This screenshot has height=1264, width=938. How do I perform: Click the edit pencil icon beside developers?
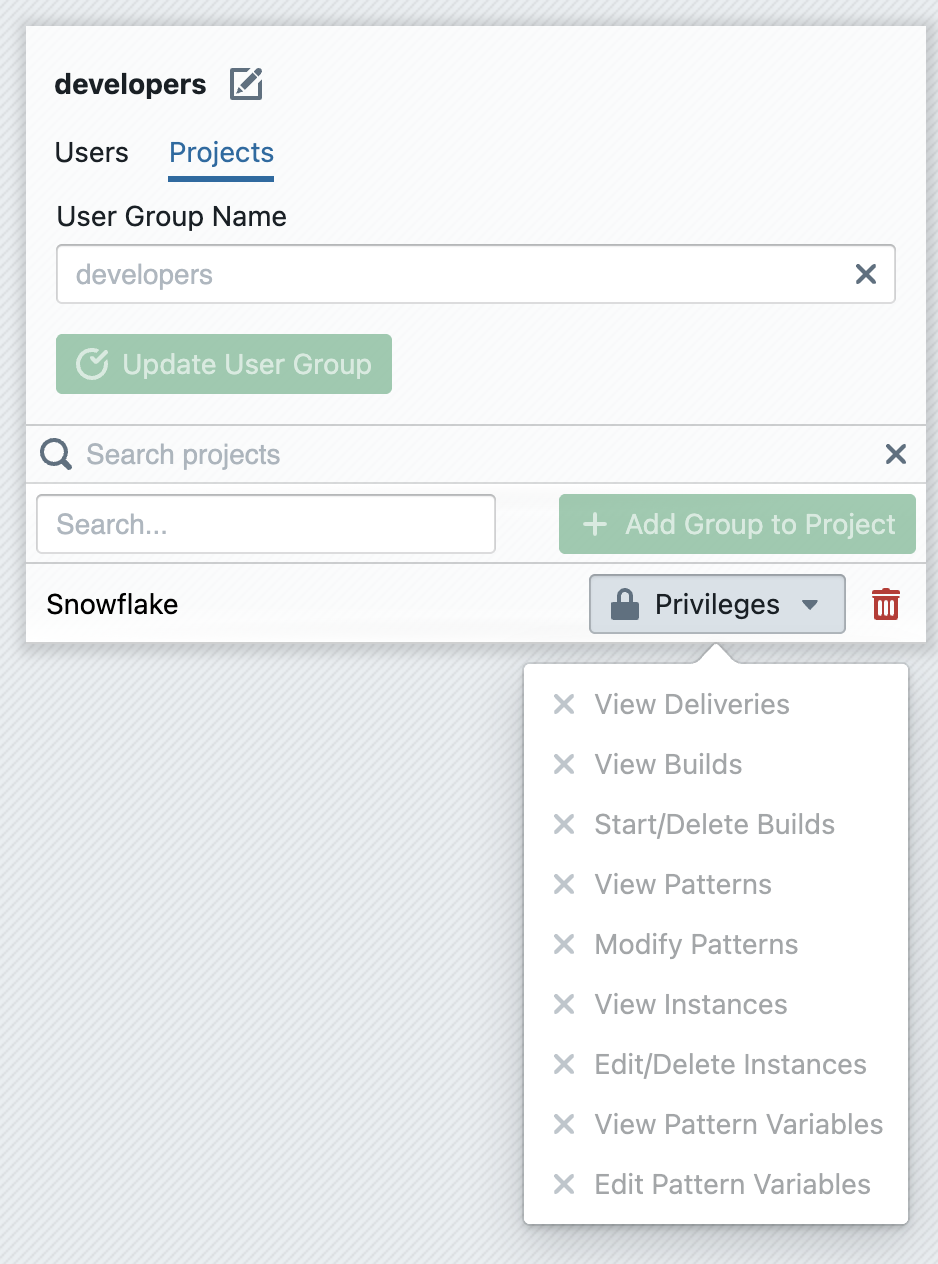246,84
